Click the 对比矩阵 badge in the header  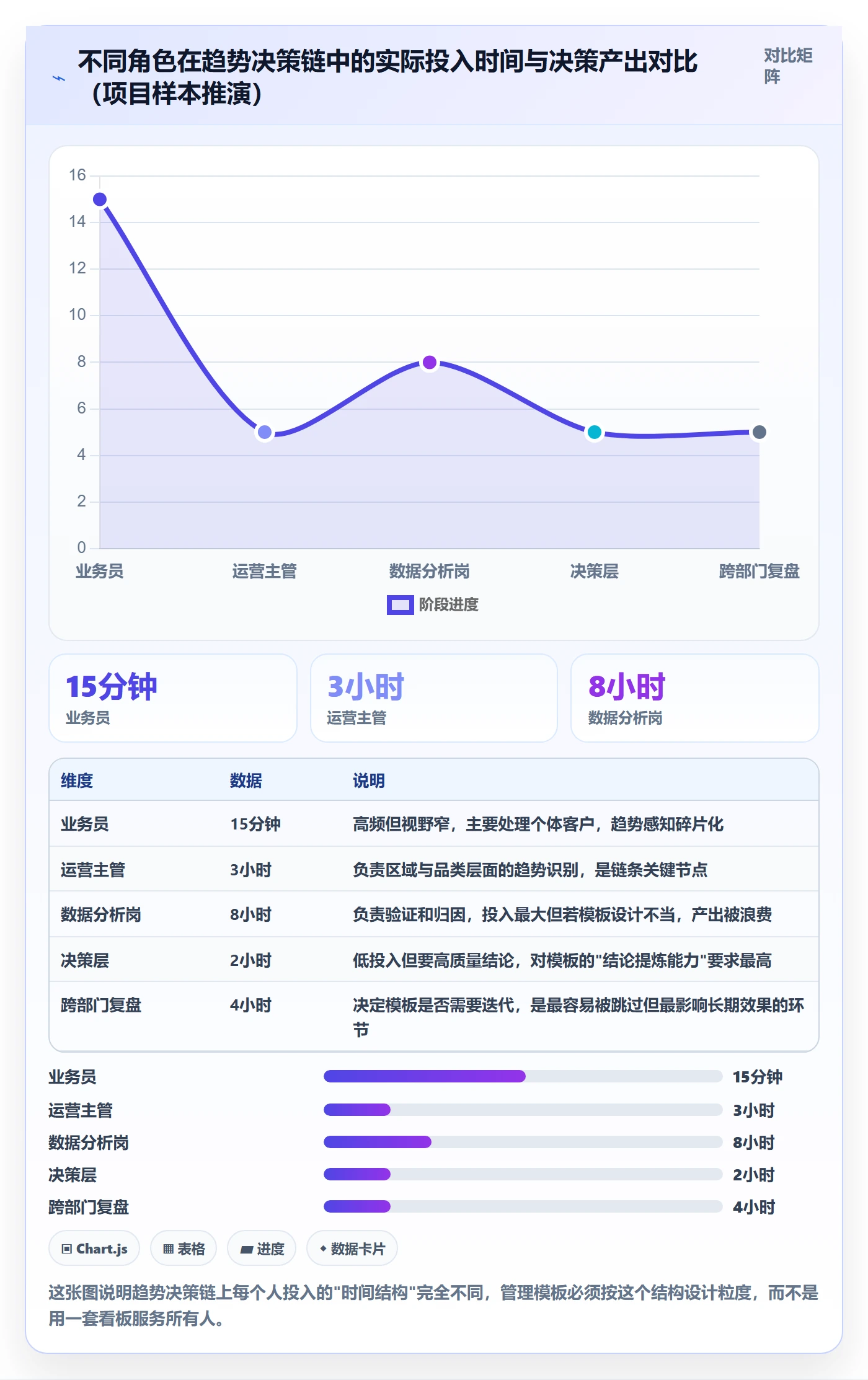click(x=787, y=66)
